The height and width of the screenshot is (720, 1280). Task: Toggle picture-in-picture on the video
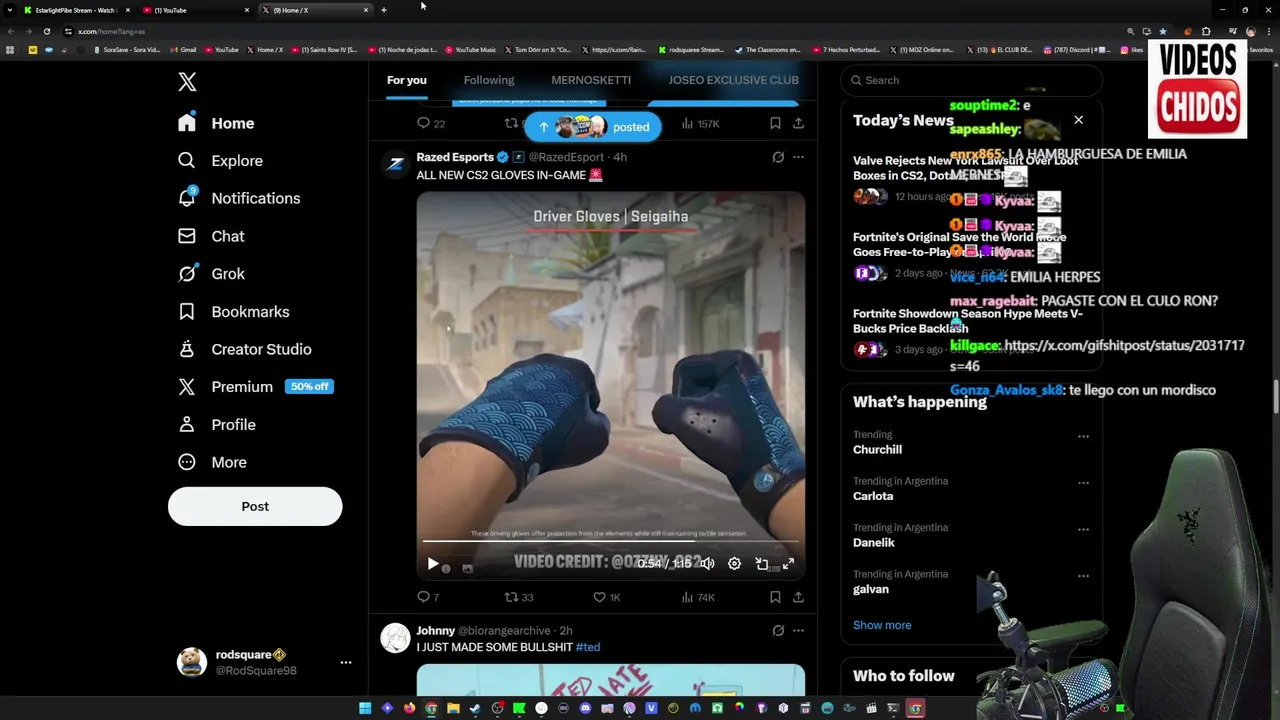[761, 564]
